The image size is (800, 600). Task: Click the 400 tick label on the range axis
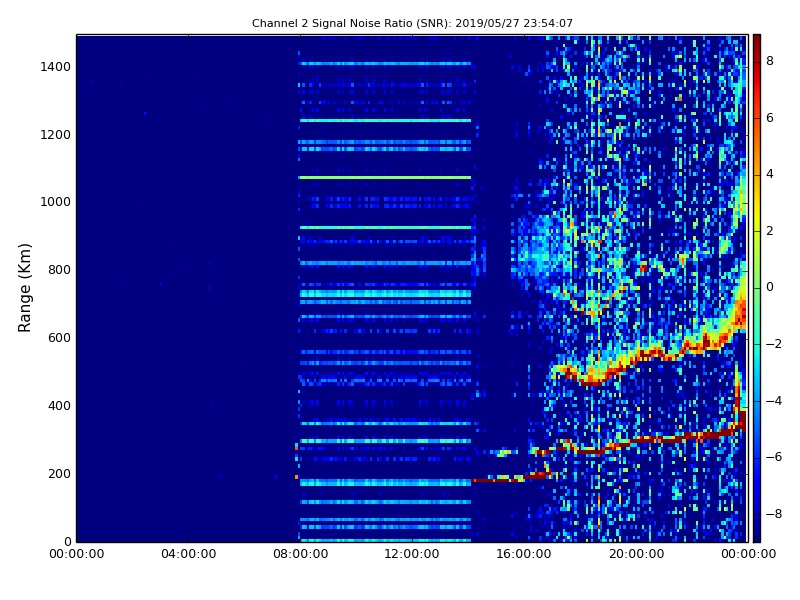[x=59, y=406]
